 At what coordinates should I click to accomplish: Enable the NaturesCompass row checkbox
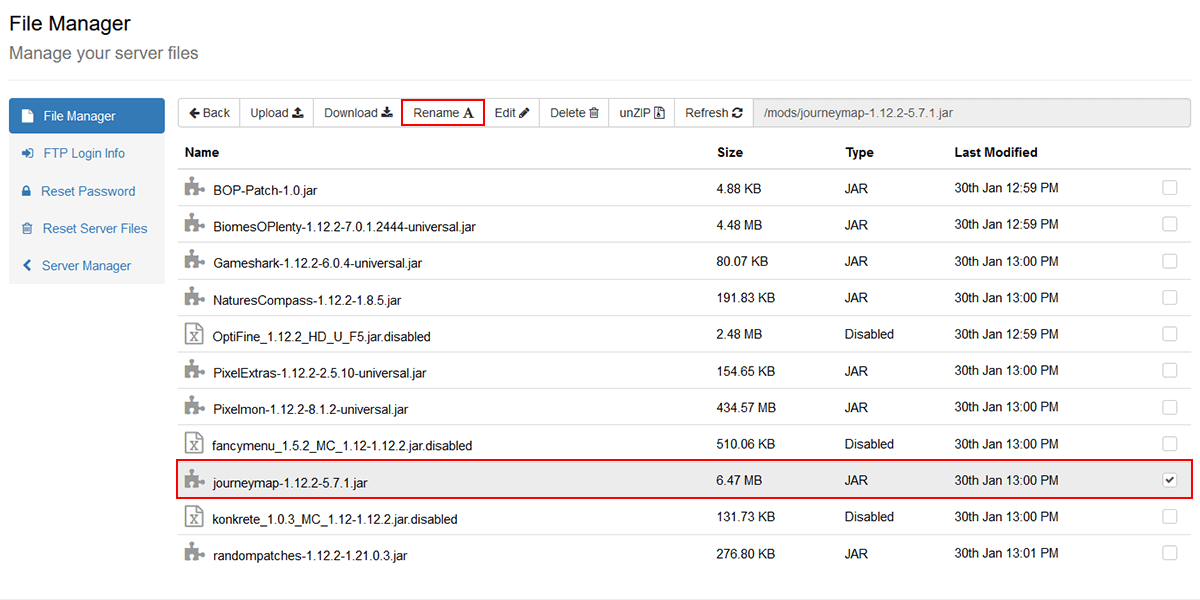click(1169, 297)
